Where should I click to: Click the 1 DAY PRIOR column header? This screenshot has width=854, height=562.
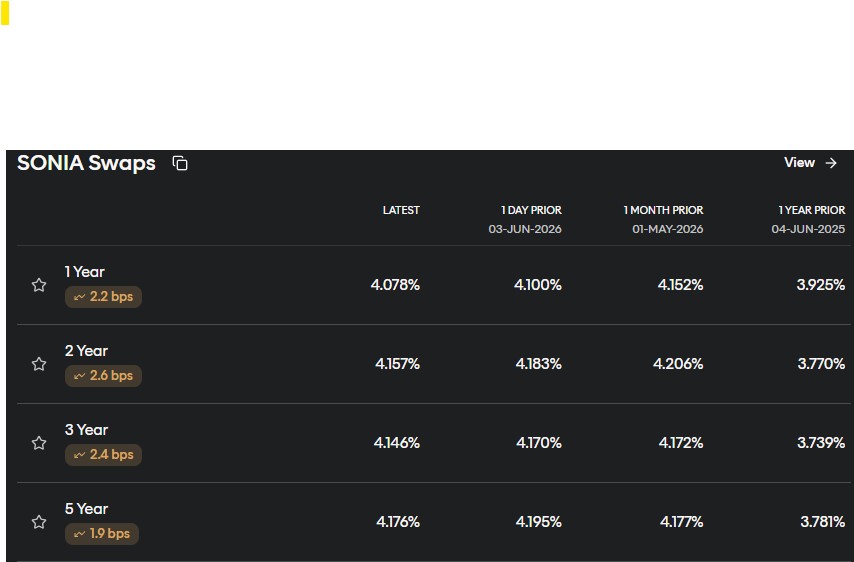coord(531,210)
